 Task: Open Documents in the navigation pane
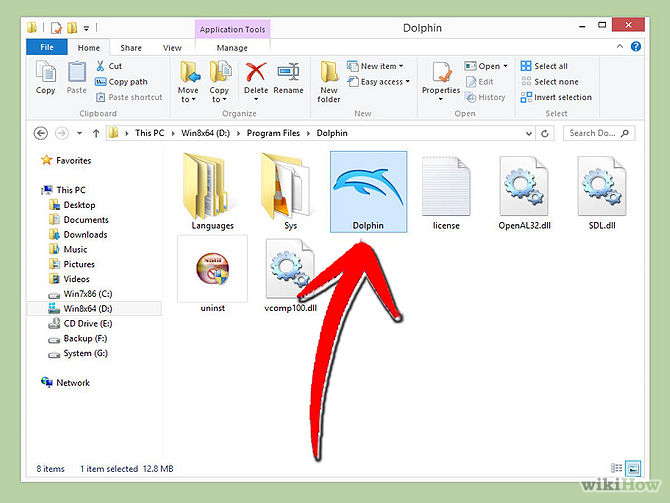(x=79, y=220)
